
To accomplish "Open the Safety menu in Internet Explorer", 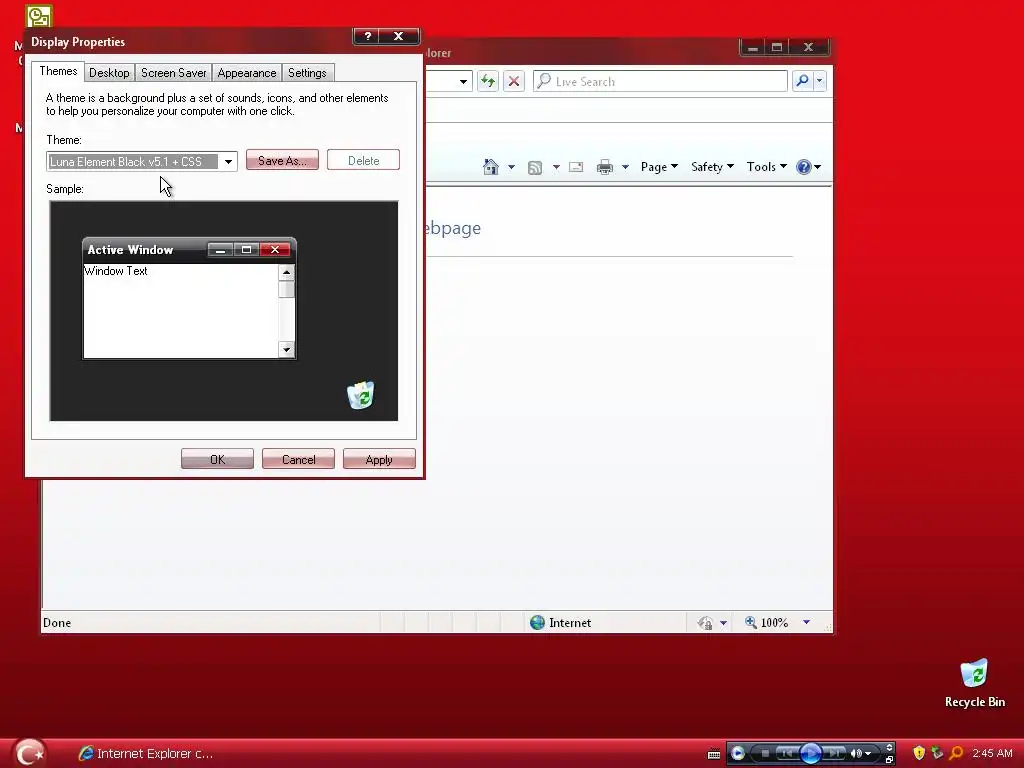I will [x=712, y=167].
